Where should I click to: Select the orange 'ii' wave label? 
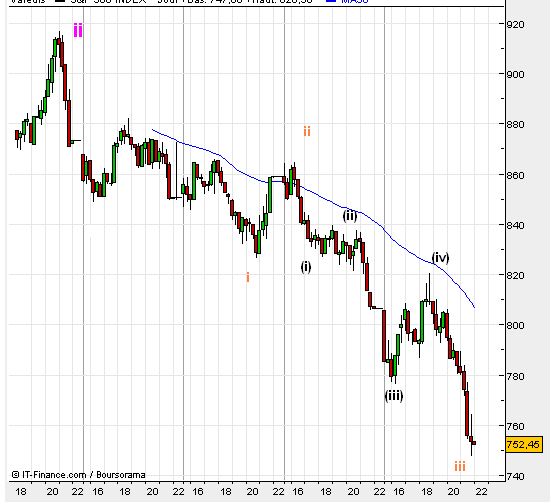point(307,132)
